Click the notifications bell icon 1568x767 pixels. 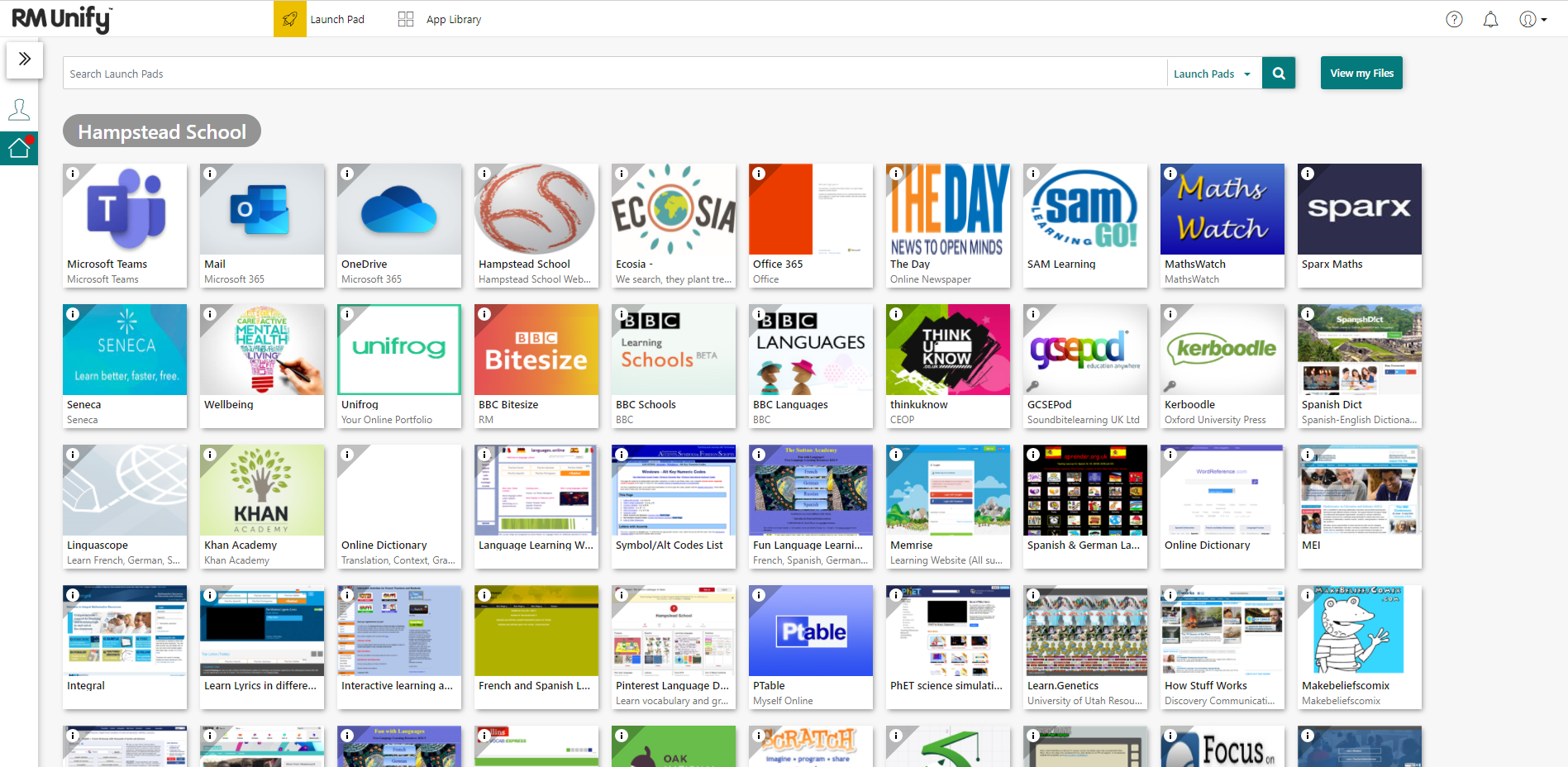tap(1490, 19)
